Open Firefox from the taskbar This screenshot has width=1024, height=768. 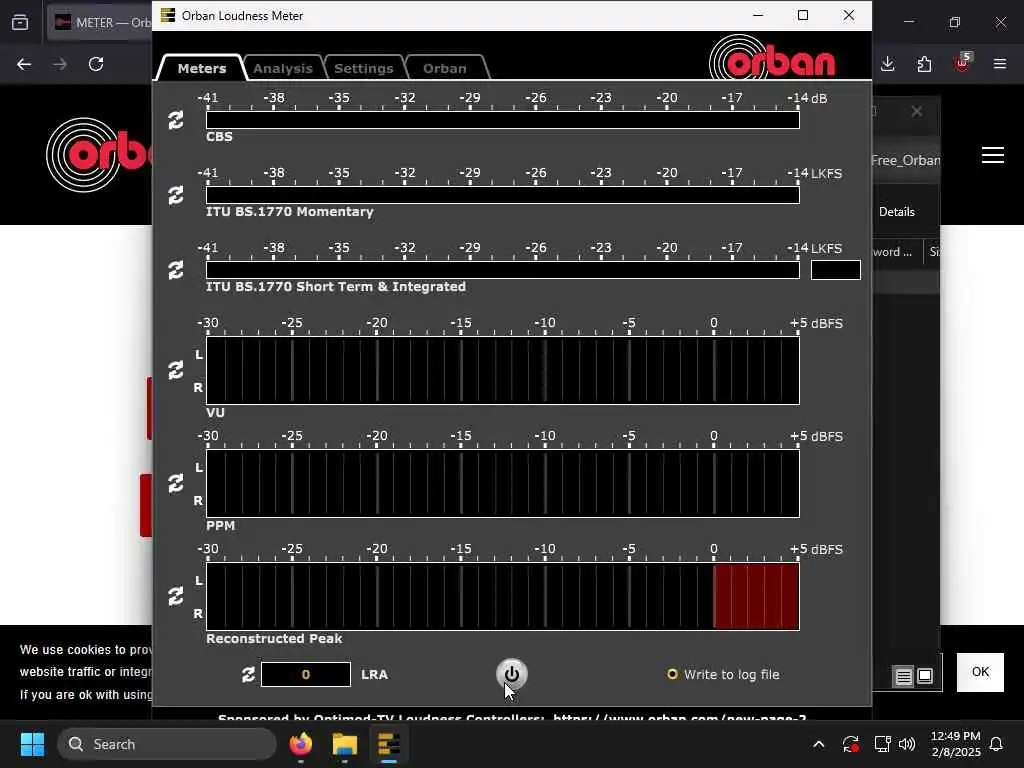(301, 744)
